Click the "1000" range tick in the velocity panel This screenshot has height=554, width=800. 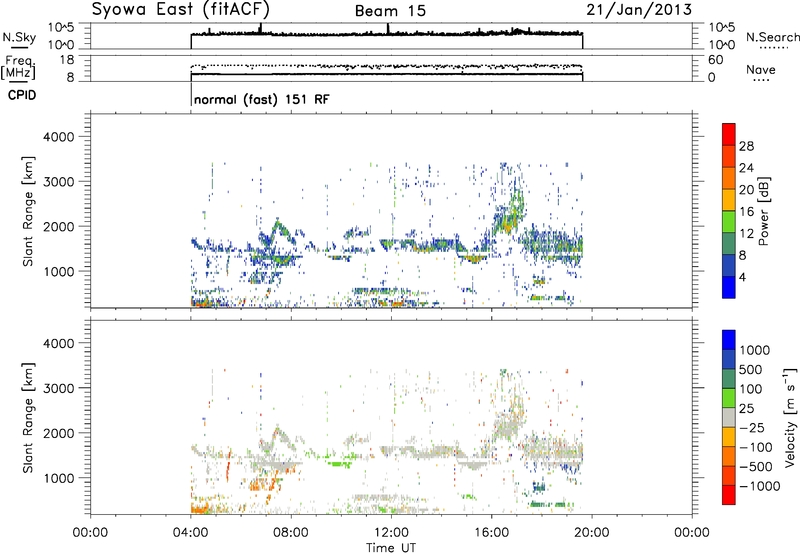coord(59,478)
